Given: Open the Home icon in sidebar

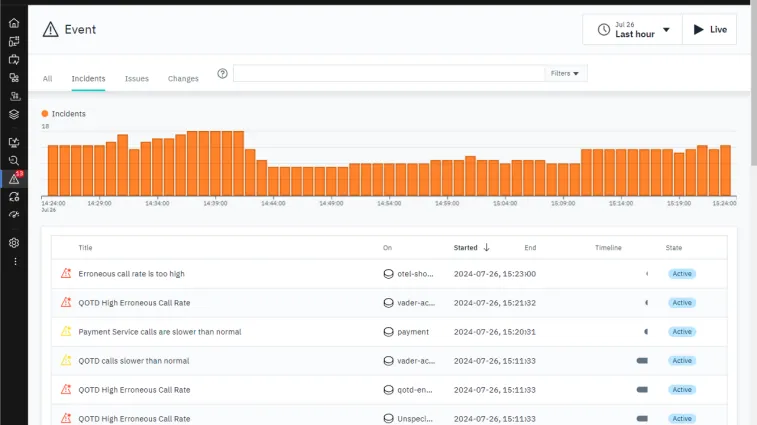Looking at the screenshot, I should (x=14, y=23).
